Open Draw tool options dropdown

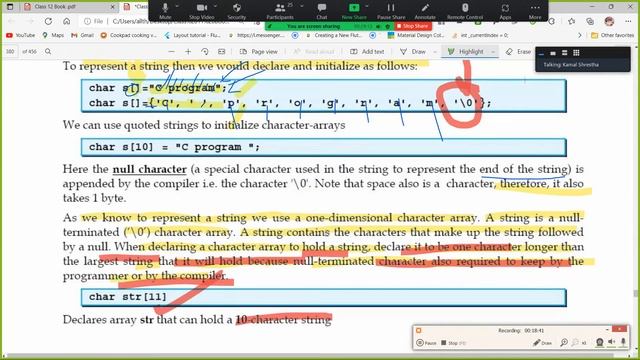tap(435, 52)
